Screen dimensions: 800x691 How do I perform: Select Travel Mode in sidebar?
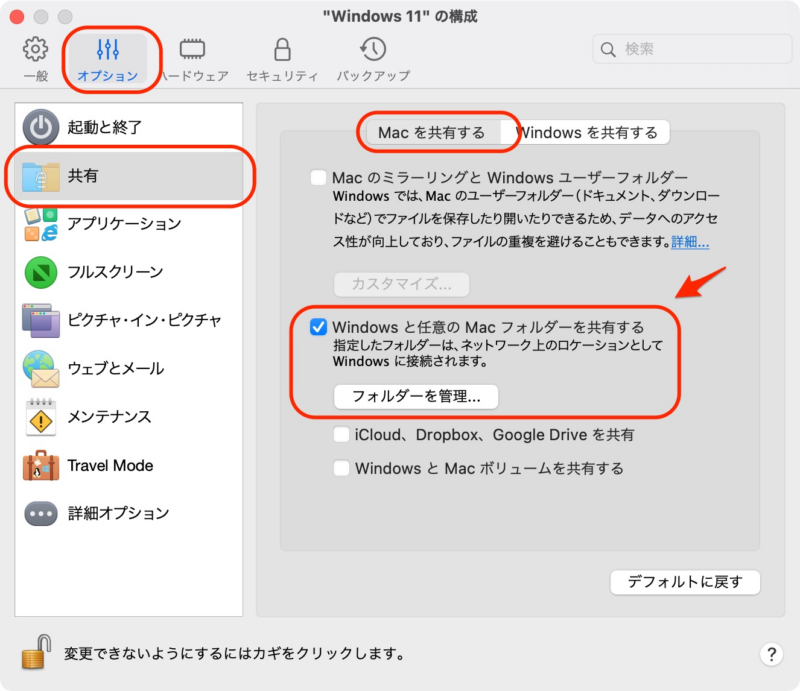click(129, 465)
